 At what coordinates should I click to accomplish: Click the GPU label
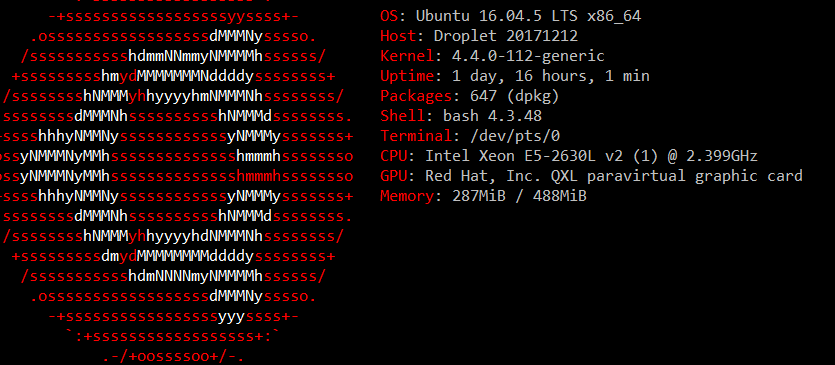[x=394, y=176]
